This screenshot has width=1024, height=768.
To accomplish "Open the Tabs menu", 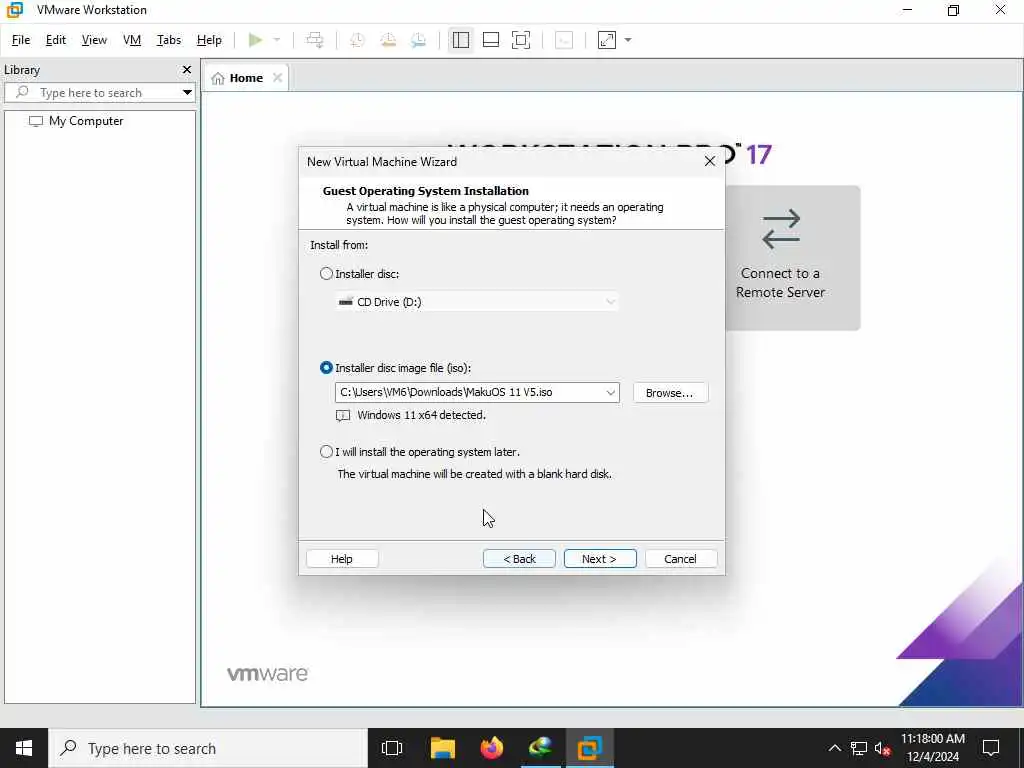I will tap(168, 40).
